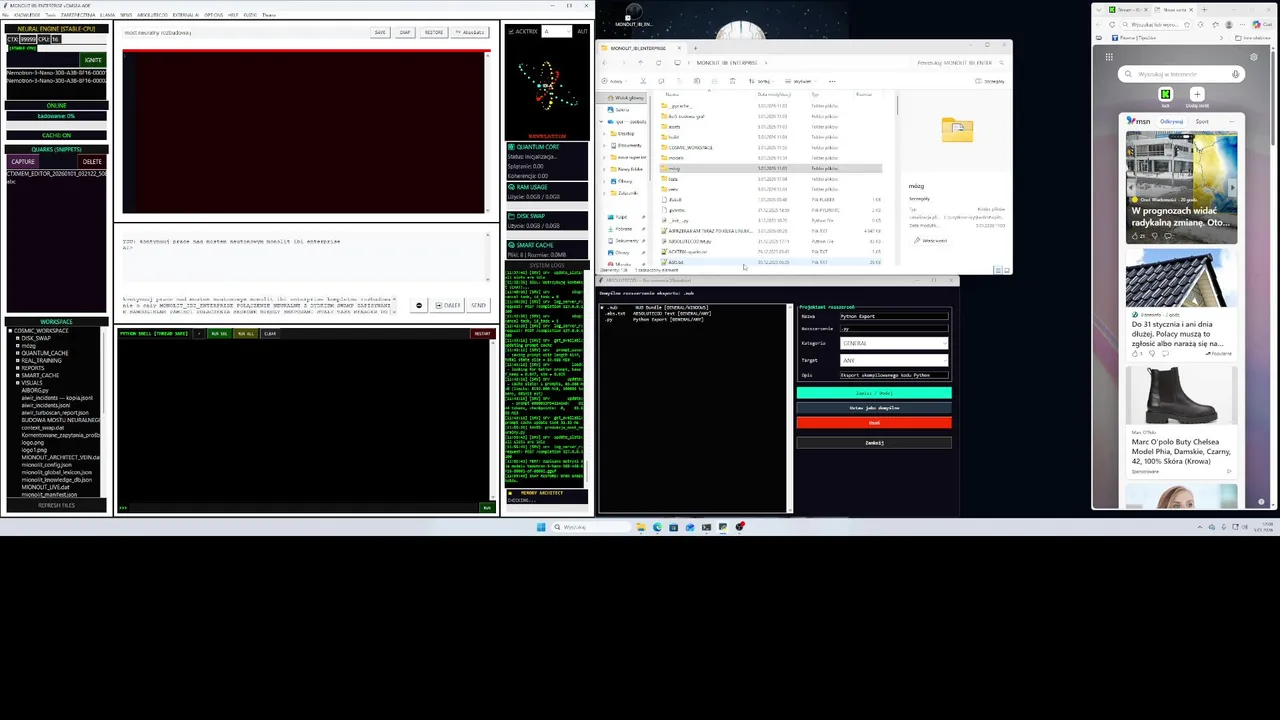Open a new tab in File Explorer
1280x720 pixels.
click(695, 48)
